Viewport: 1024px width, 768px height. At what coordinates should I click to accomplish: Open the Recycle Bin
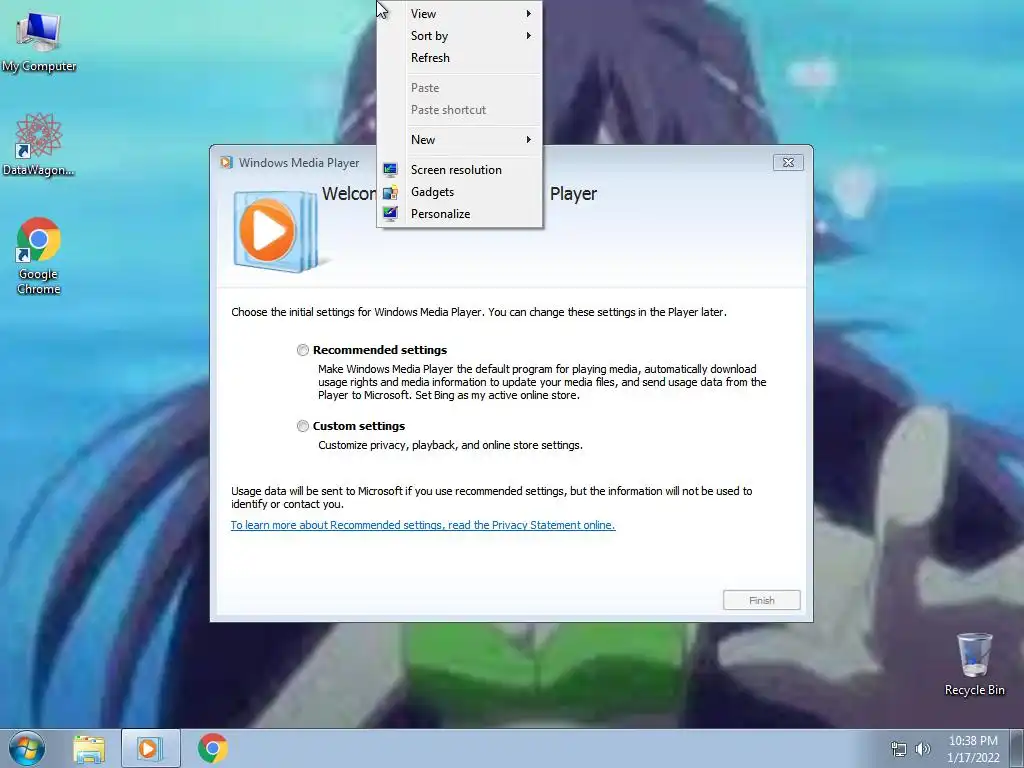974,664
